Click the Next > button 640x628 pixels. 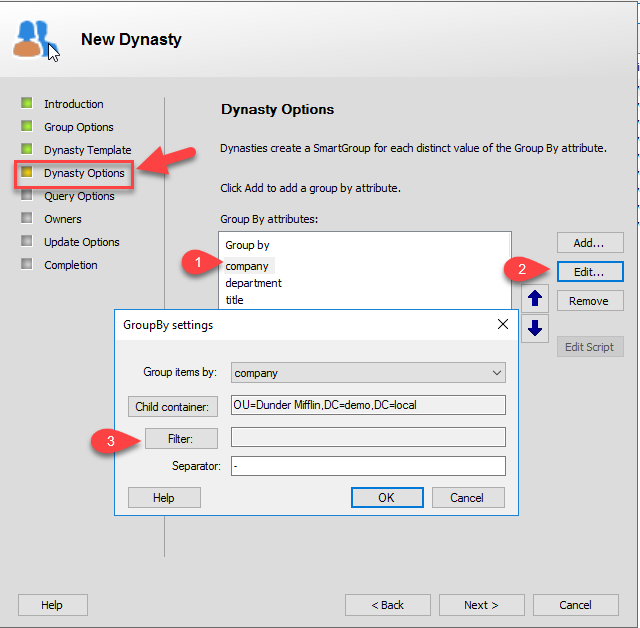click(482, 605)
